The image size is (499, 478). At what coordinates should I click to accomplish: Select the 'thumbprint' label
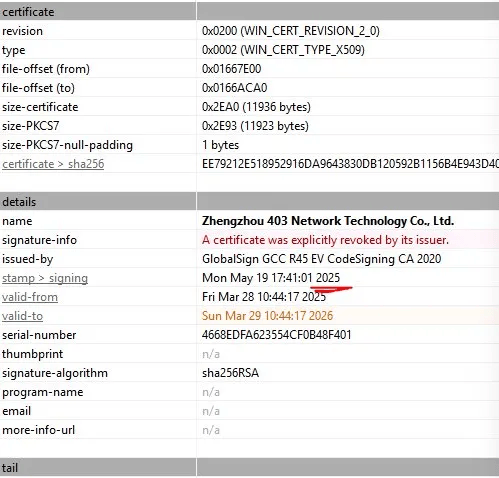point(32,354)
